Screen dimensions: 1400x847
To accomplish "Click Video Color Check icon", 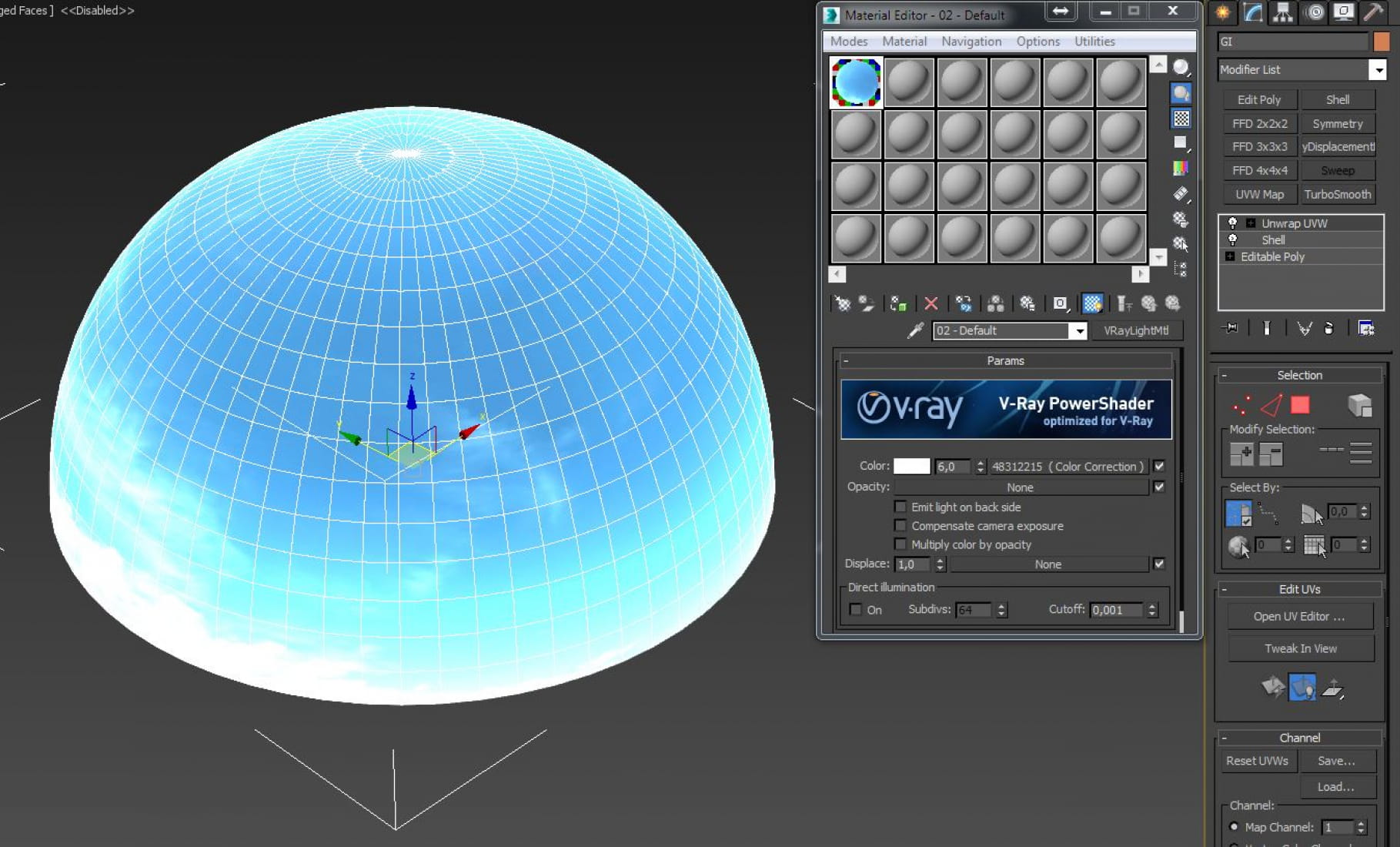I will click(x=1181, y=168).
